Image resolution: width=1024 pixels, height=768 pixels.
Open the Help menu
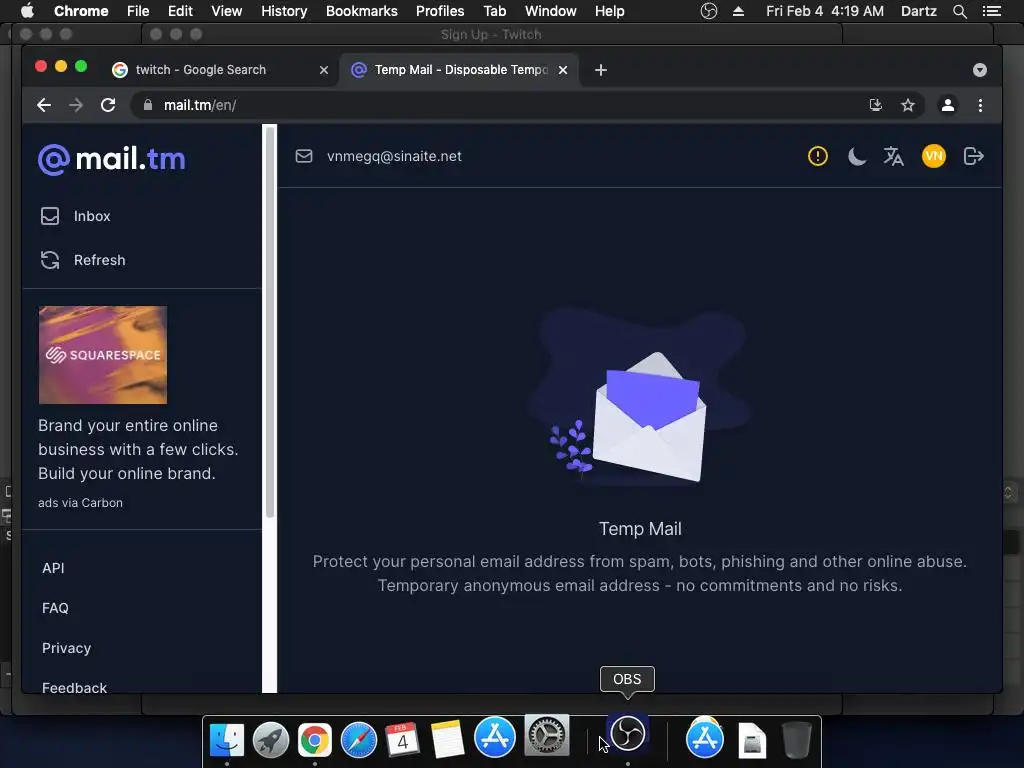click(609, 11)
